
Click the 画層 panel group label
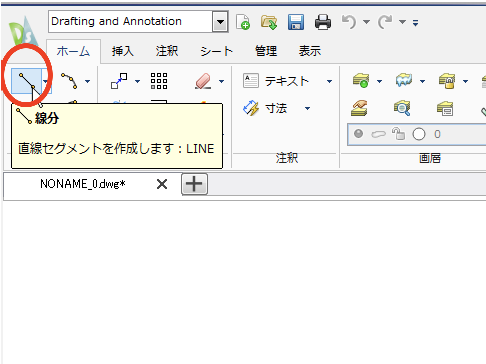[x=430, y=158]
